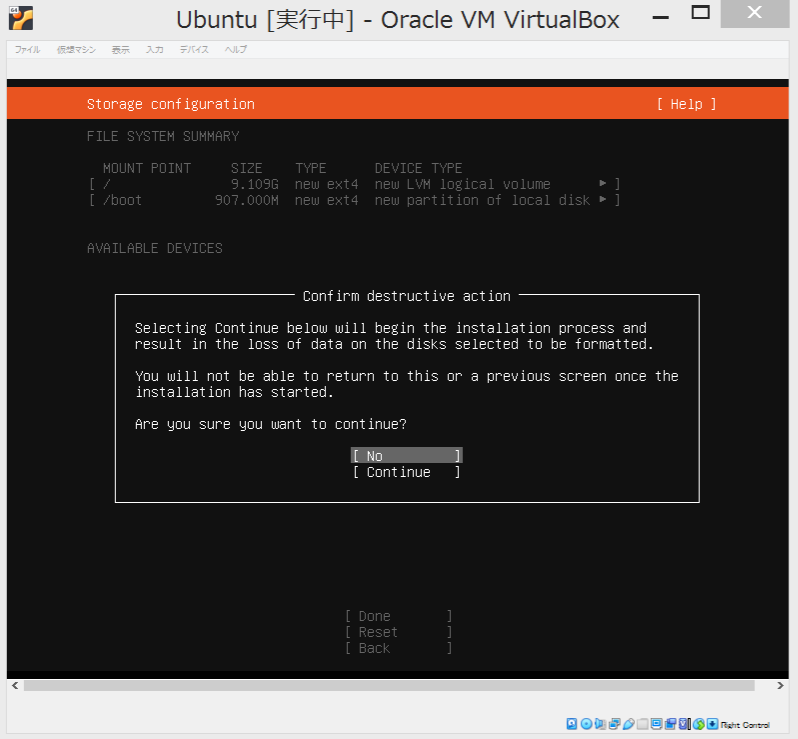Click the audio speaker status icon
The image size is (798, 739).
pyautogui.click(x=600, y=724)
